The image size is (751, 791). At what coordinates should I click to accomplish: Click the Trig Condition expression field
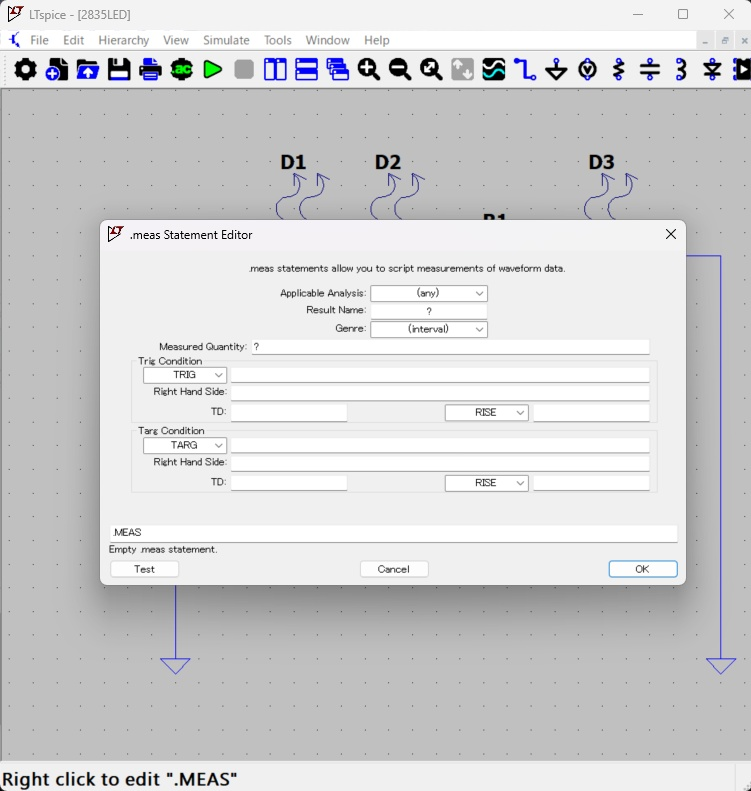tap(440, 375)
